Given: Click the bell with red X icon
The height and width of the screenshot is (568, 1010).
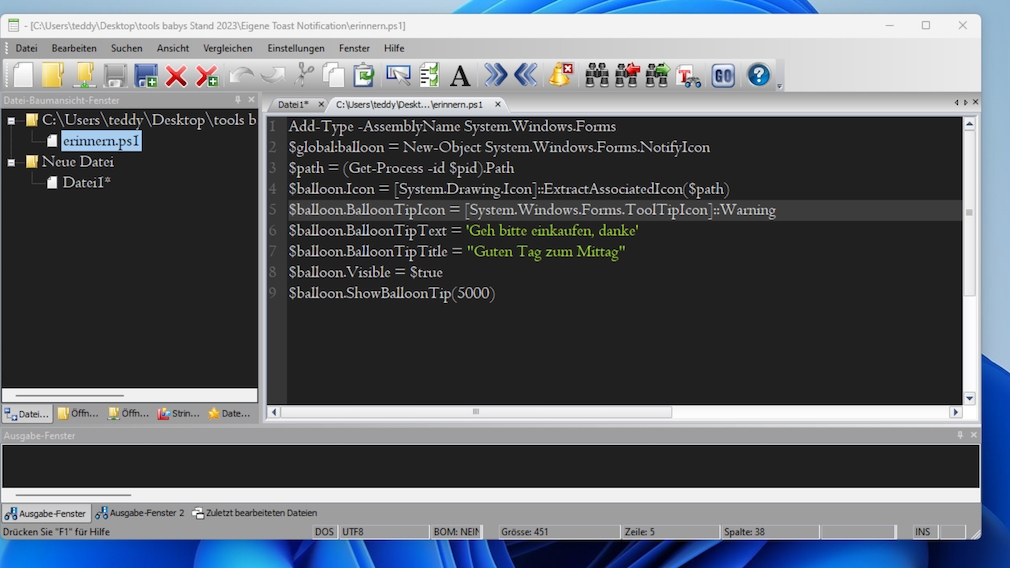Looking at the screenshot, I should [561, 75].
